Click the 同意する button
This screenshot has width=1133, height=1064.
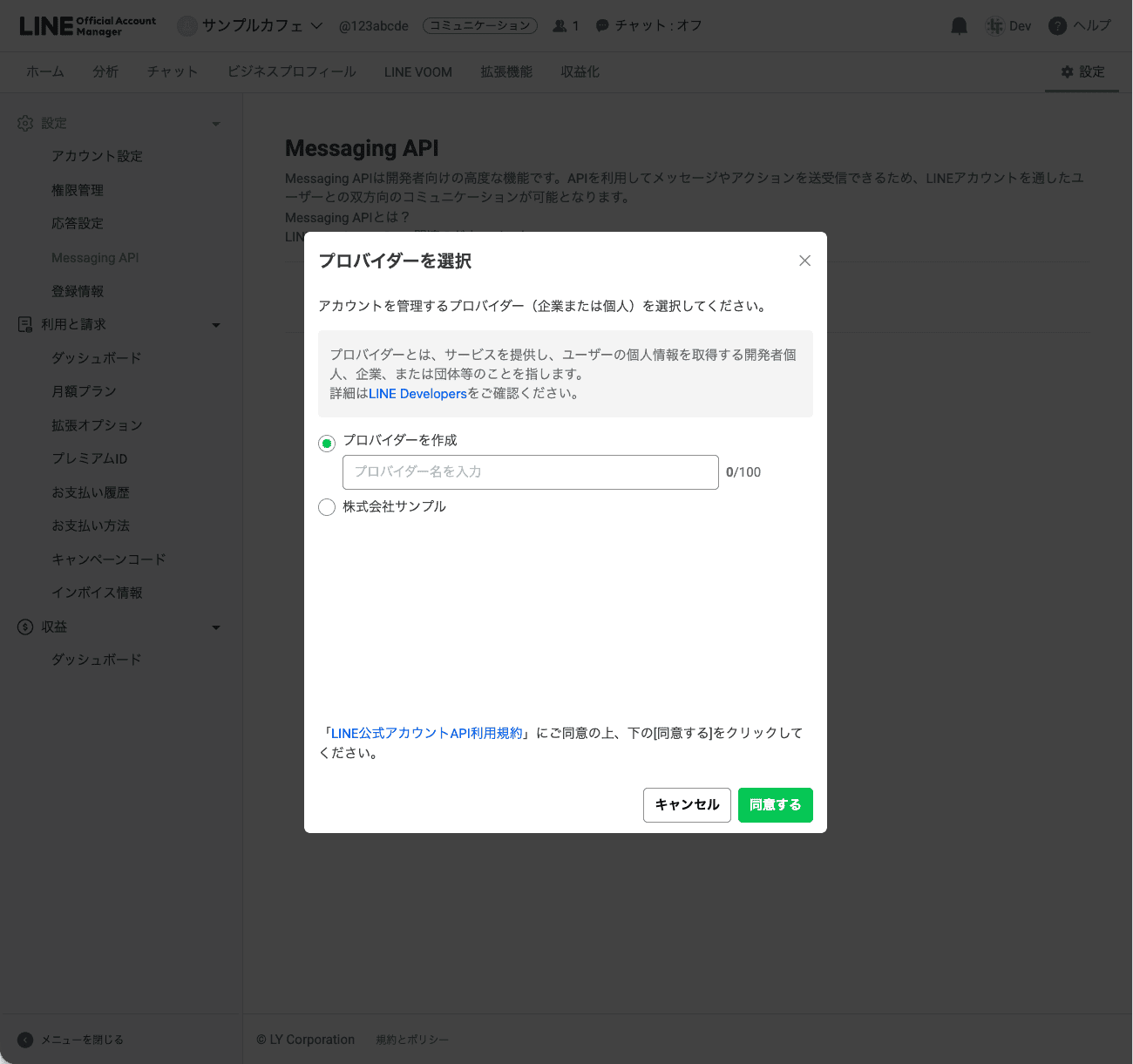click(x=776, y=805)
